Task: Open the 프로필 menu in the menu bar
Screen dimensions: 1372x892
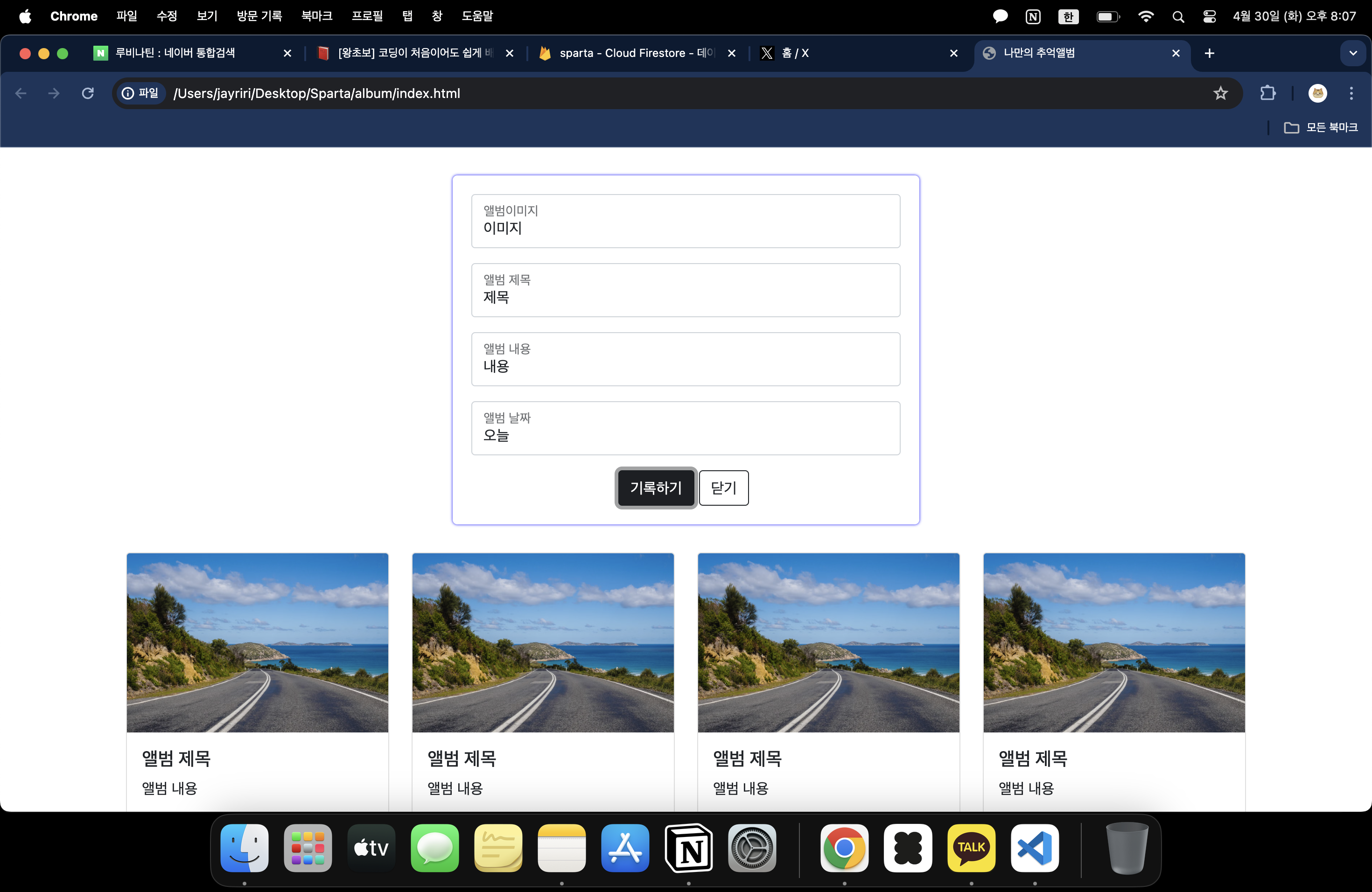Action: click(367, 16)
